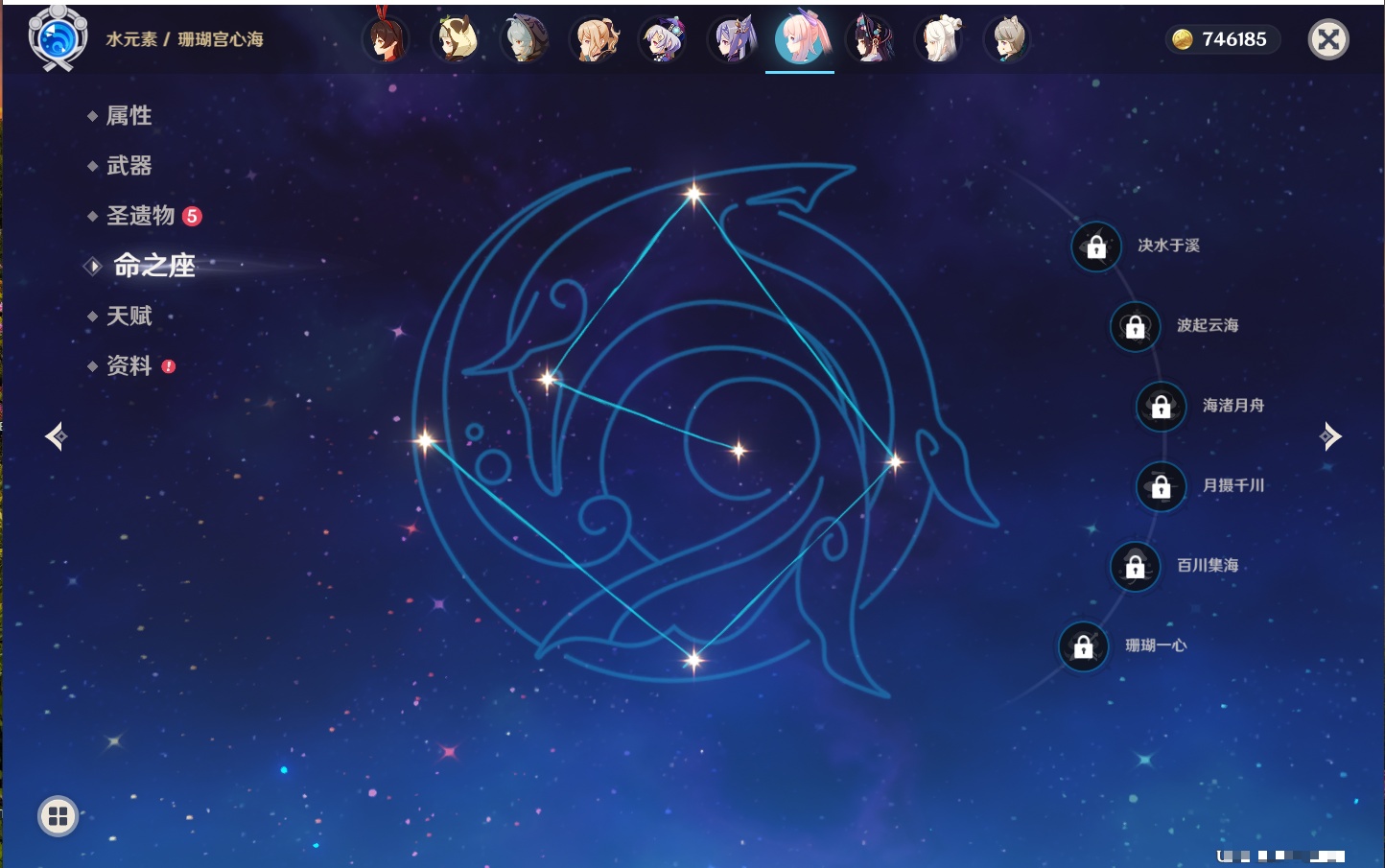Click the 海渚月舟 constellation label

(x=1233, y=406)
